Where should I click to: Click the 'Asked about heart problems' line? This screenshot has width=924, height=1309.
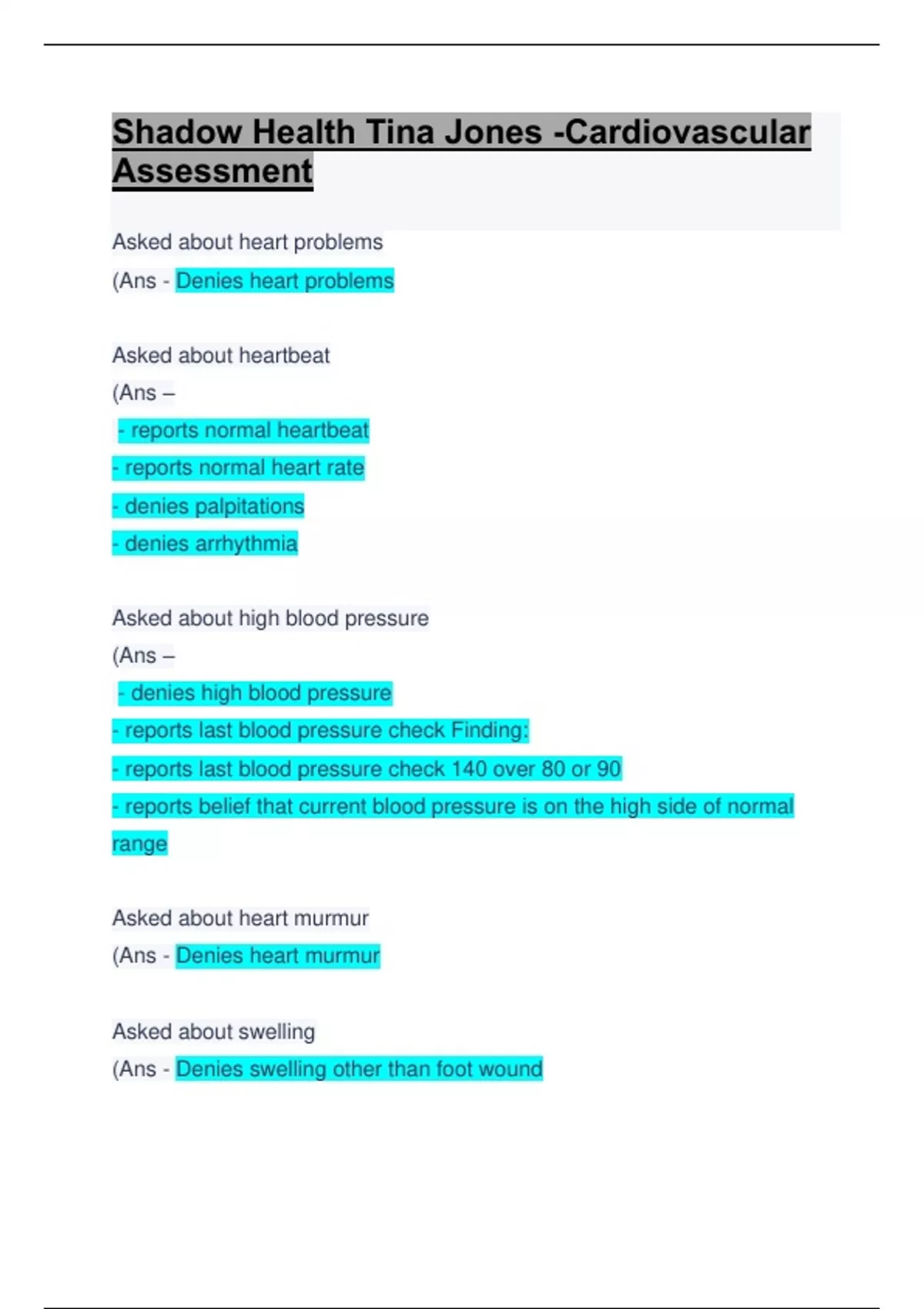(247, 242)
